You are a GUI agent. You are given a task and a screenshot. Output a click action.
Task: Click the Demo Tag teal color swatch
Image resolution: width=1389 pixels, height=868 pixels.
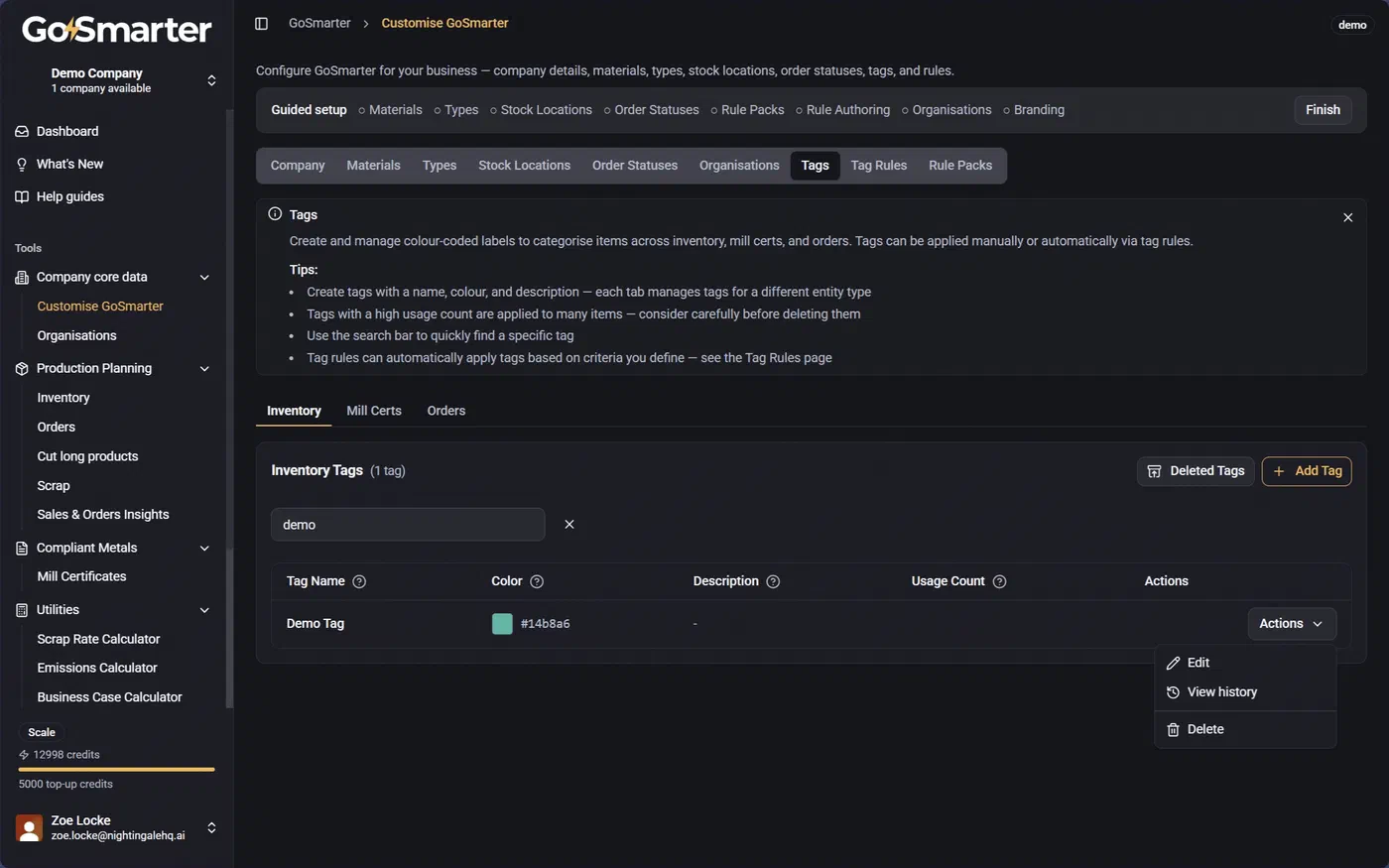[x=502, y=624]
